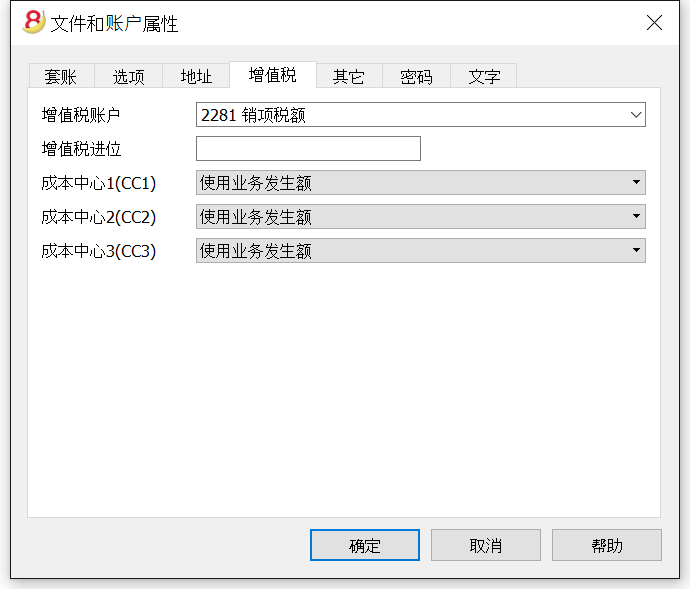Image resolution: width=690 pixels, height=589 pixels.
Task: Close the 文件和账户属性 dialog
Action: [654, 22]
